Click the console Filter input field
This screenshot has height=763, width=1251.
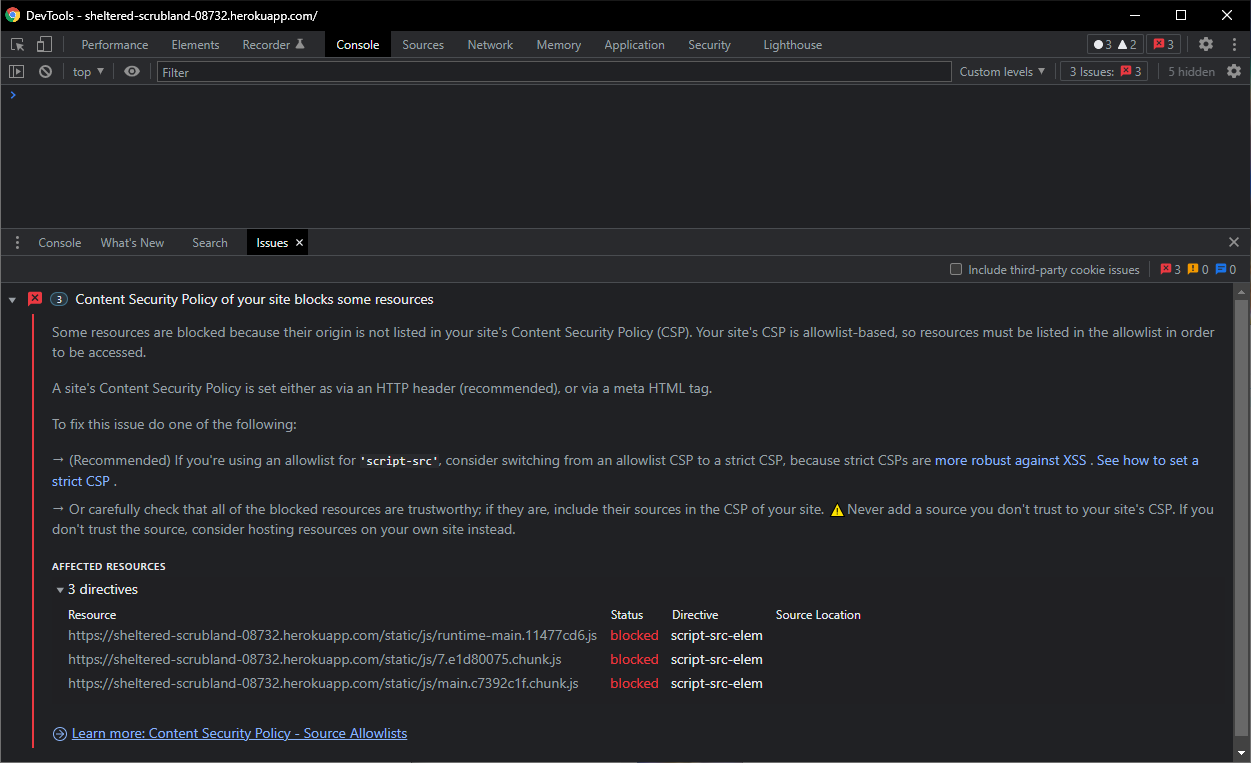pyautogui.click(x=554, y=72)
